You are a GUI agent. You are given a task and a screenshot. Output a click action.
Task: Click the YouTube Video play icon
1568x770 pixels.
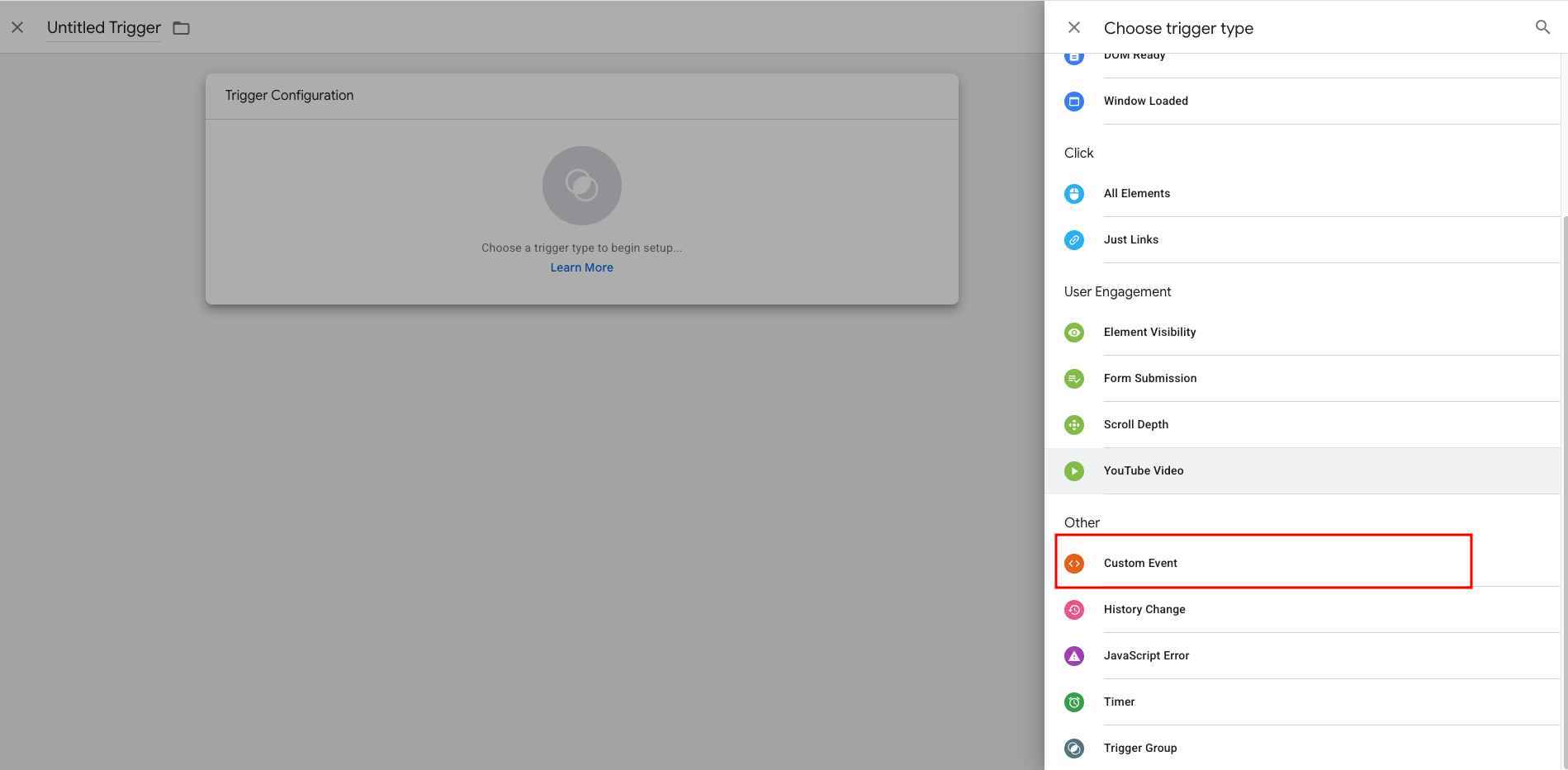tap(1073, 471)
